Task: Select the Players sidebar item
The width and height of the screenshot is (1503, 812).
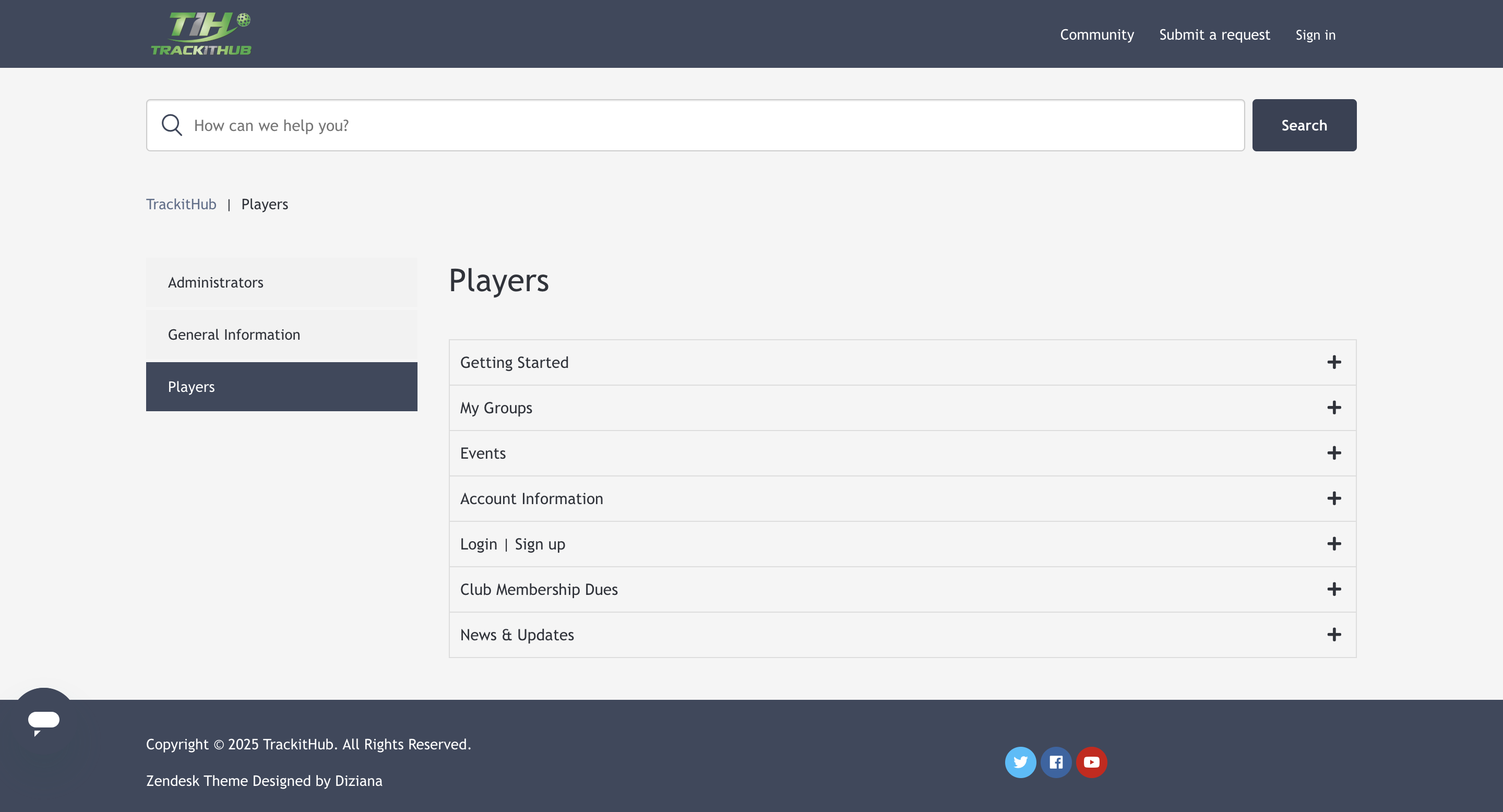Action: point(281,387)
